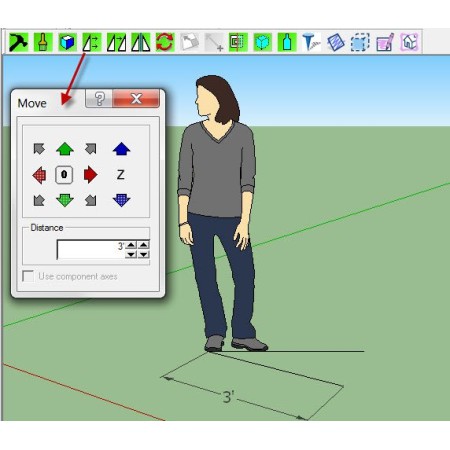
Task: Click the grey down-left diagonal arrow
Action: pyautogui.click(x=39, y=200)
